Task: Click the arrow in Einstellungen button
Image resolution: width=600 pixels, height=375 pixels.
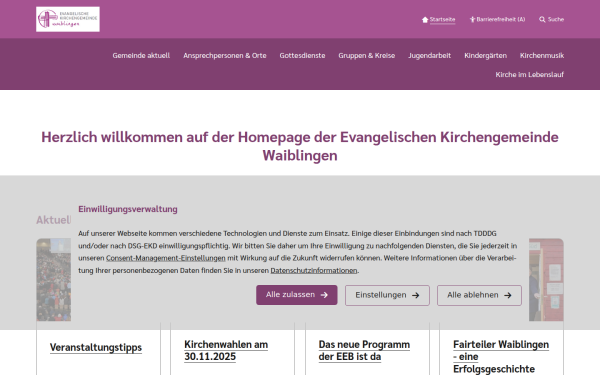Action: click(416, 295)
